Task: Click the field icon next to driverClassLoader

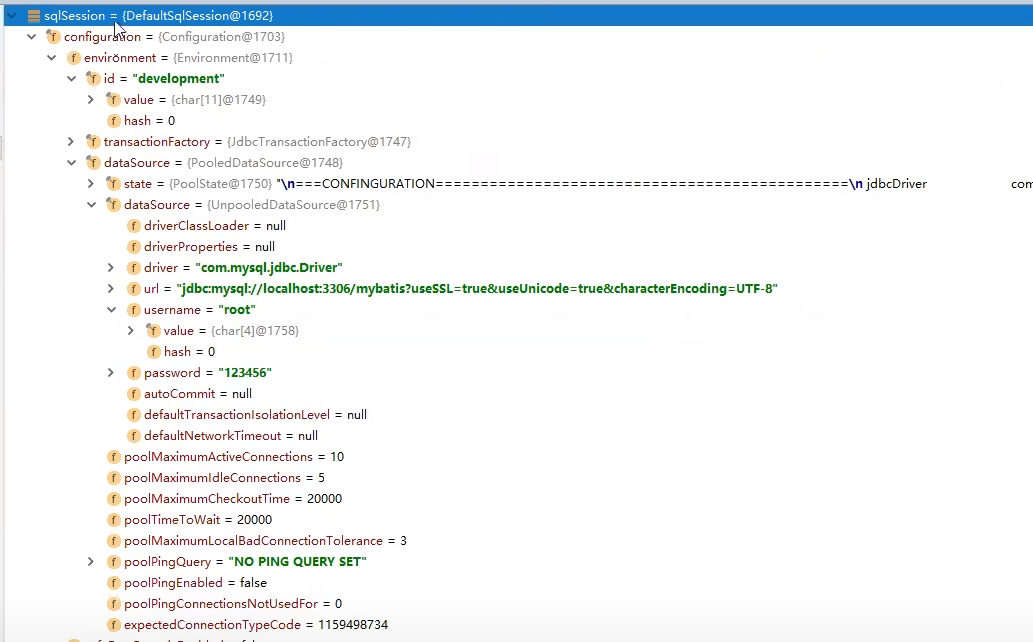Action: coord(133,226)
